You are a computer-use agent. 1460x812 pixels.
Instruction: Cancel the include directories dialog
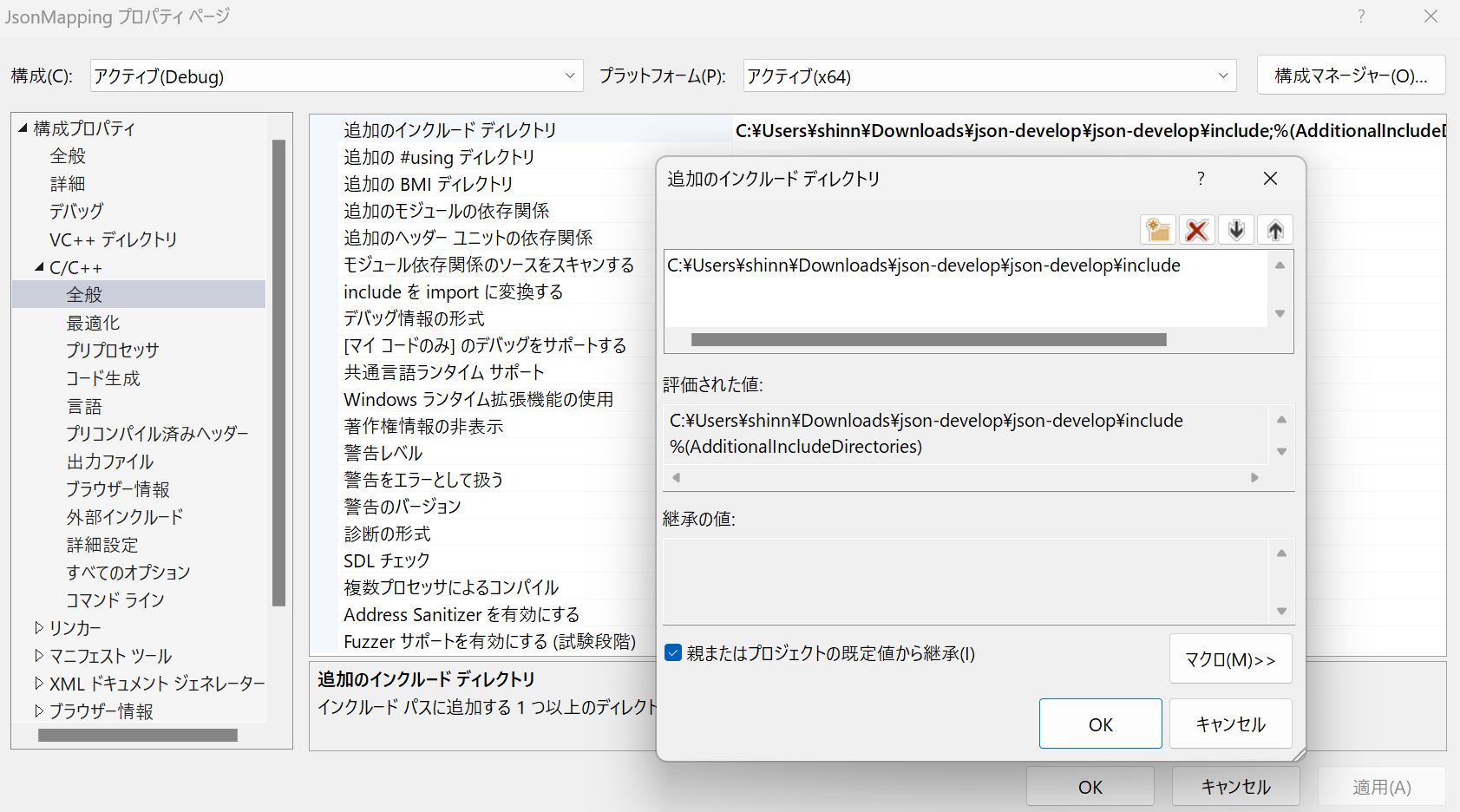point(1230,723)
